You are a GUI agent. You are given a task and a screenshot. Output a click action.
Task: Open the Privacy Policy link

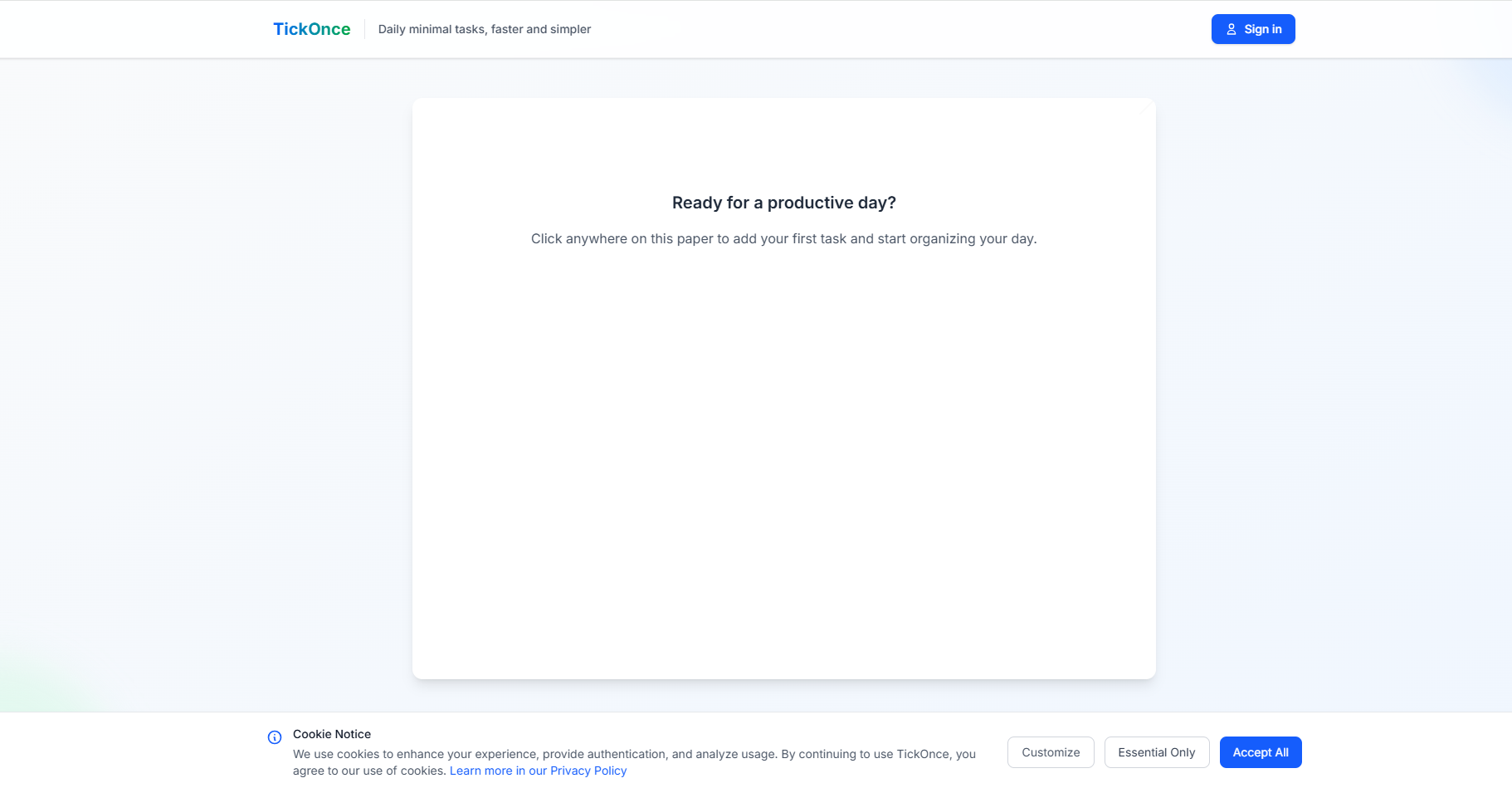point(538,770)
